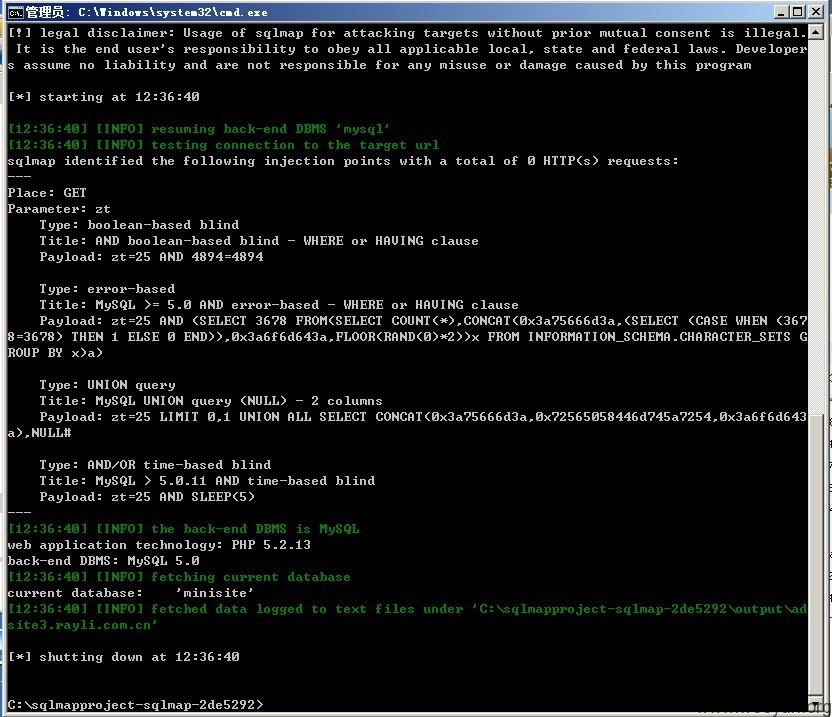Click 'Payload: zt=25 LIMIT 0,1 UNION ALL' line
This screenshot has width=832, height=717.
tap(423, 417)
